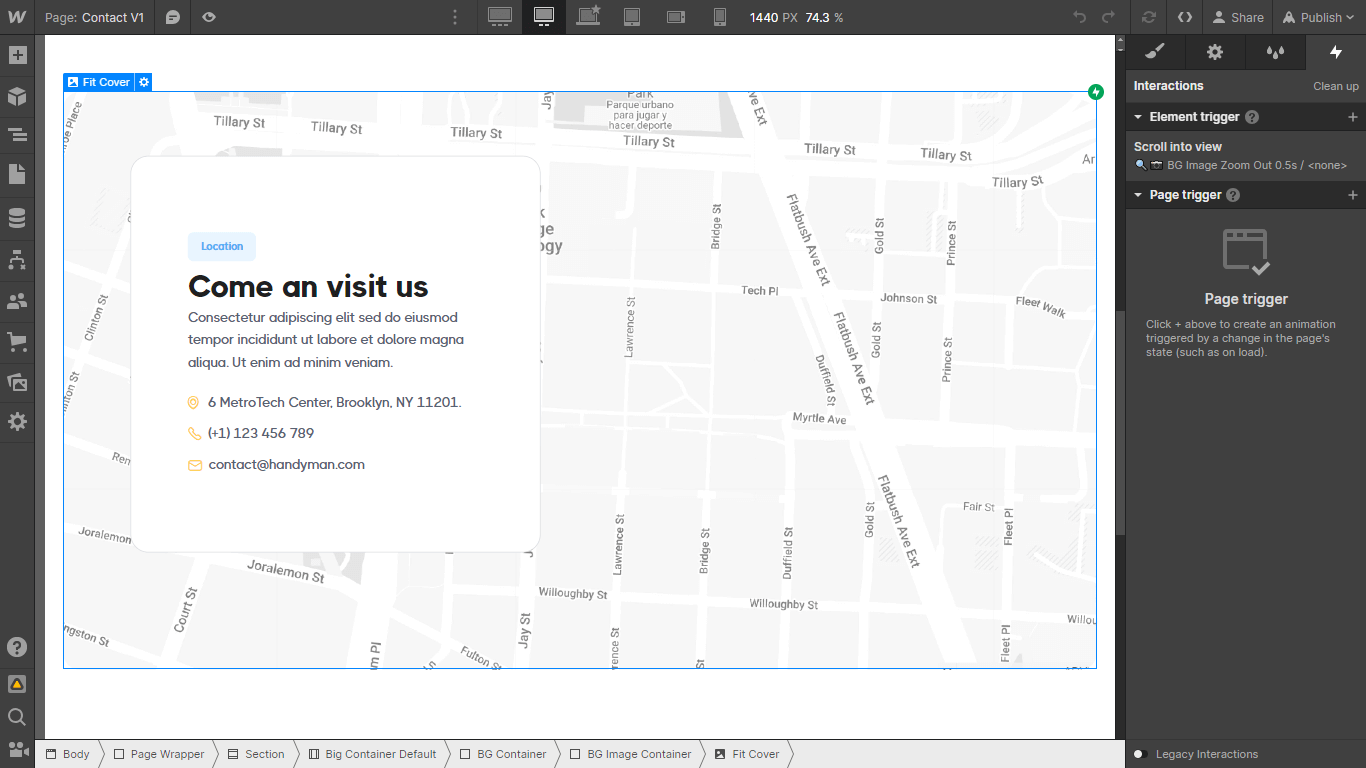Screen dimensions: 1366x768
Task: Open the Audit panel
Action: 17,684
